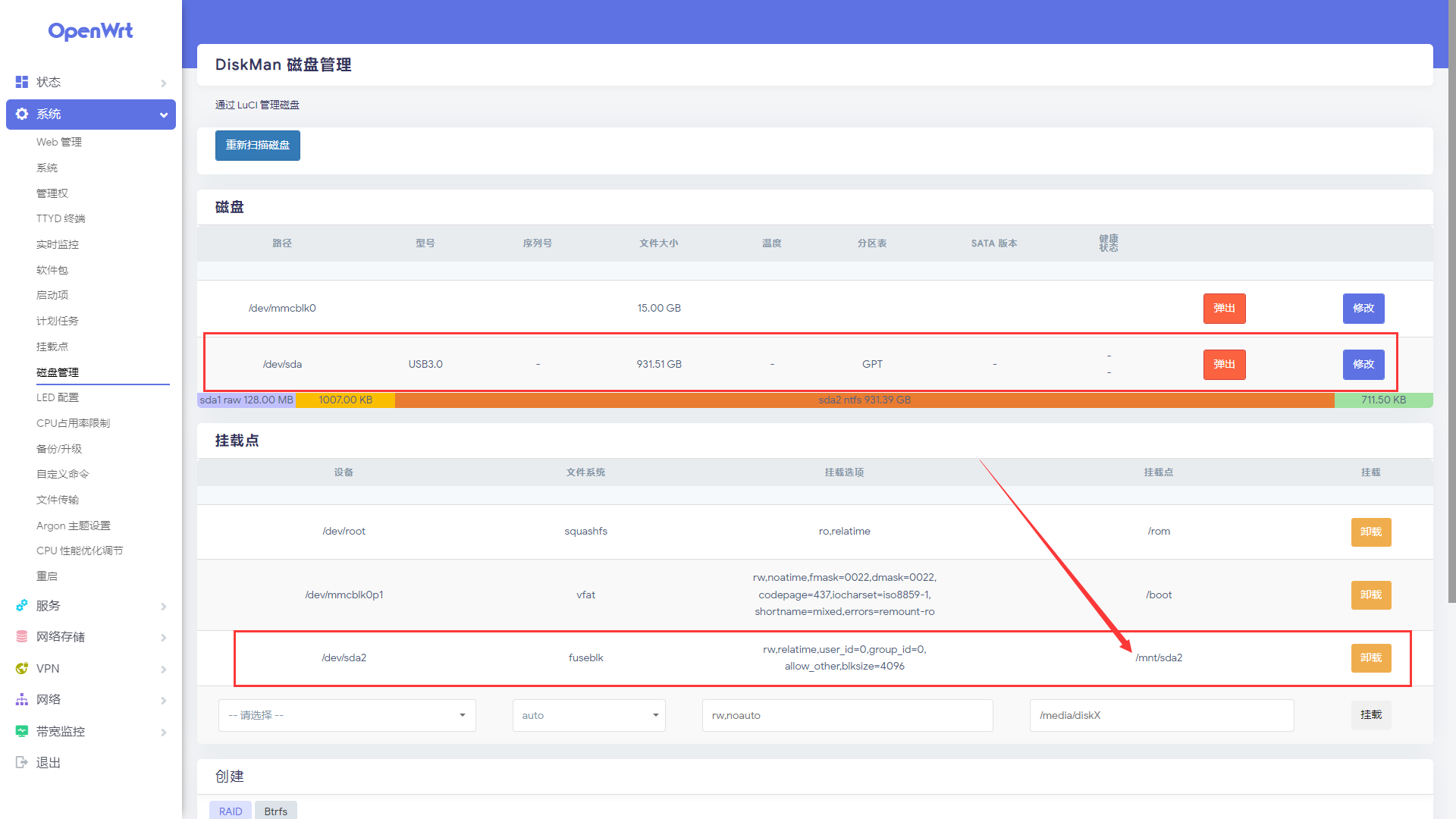This screenshot has width=1456, height=819.
Task: Edit the /dev/mmcblk0 disk
Action: point(1363,309)
